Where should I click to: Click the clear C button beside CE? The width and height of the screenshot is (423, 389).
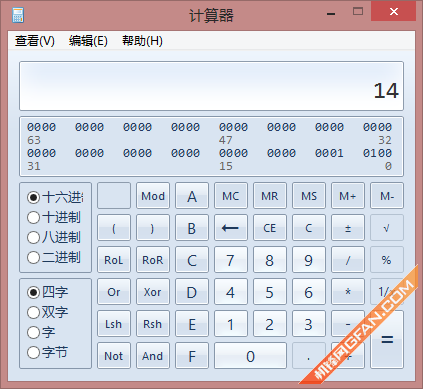[309, 228]
